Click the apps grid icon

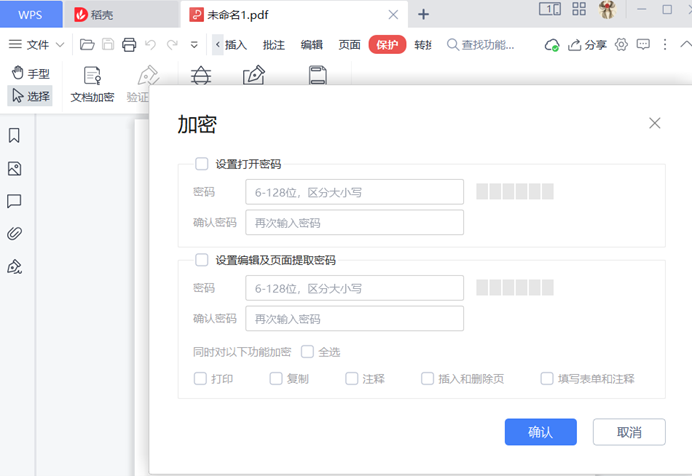click(x=579, y=9)
